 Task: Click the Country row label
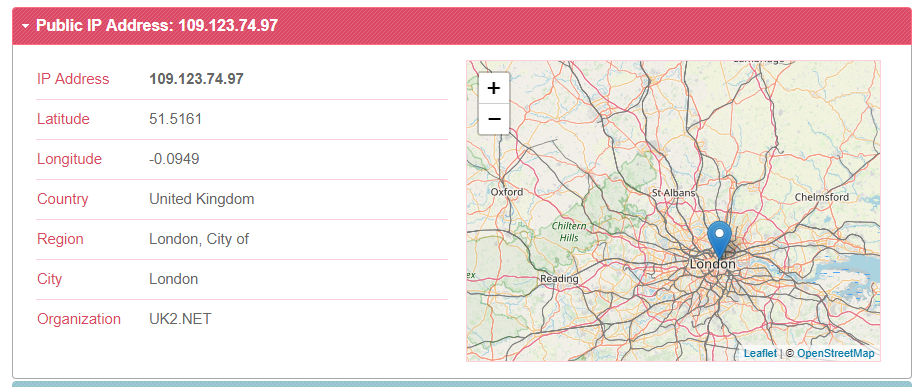pos(62,199)
